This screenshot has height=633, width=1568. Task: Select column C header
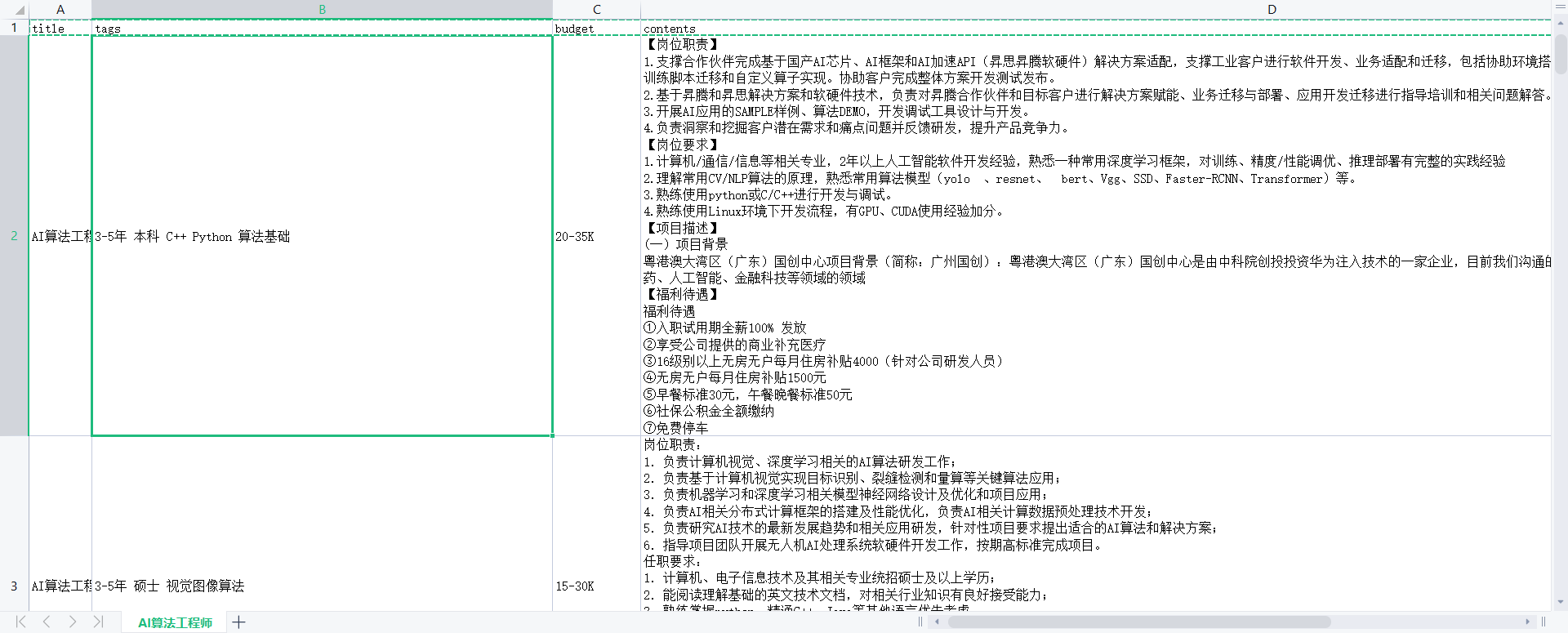point(597,10)
